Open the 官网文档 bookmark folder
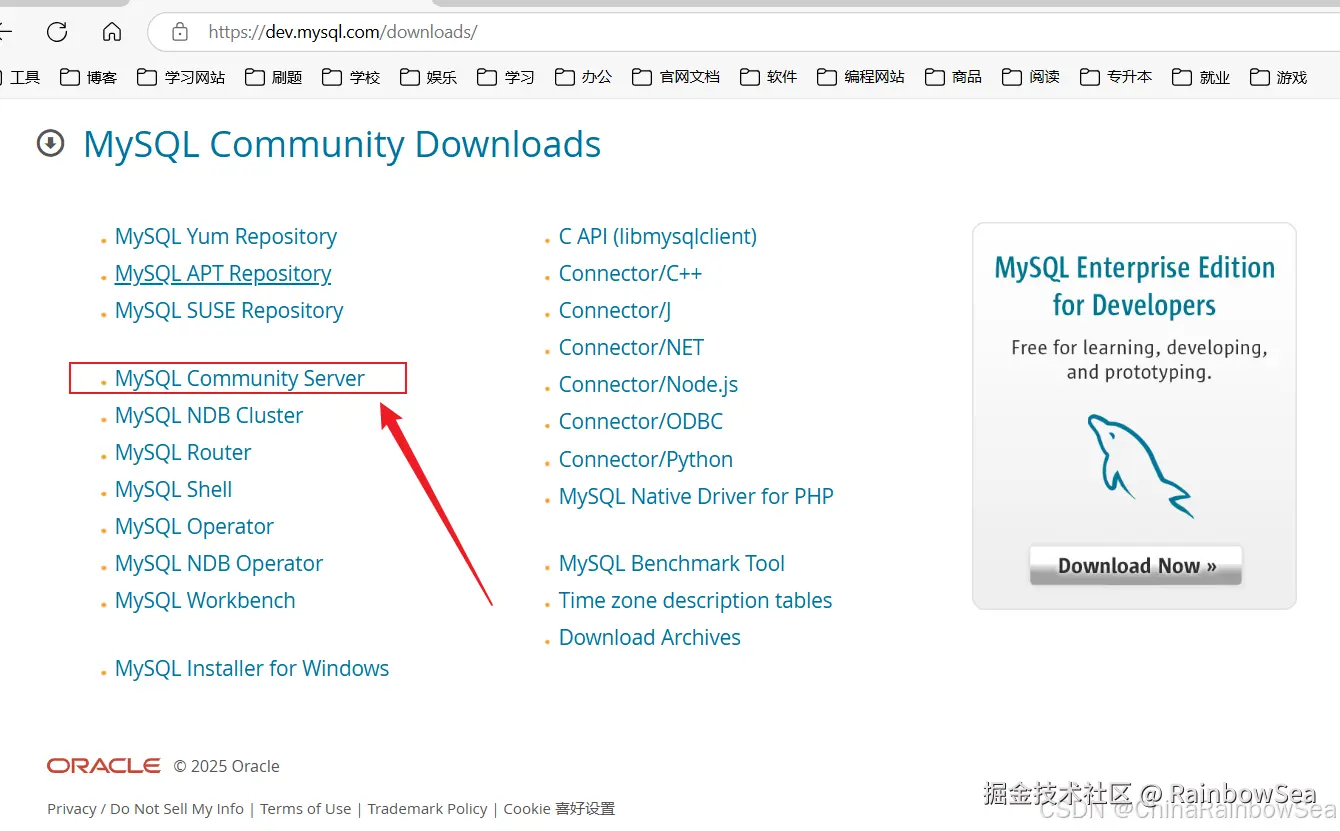Image resolution: width=1340 pixels, height=831 pixels. pos(676,77)
